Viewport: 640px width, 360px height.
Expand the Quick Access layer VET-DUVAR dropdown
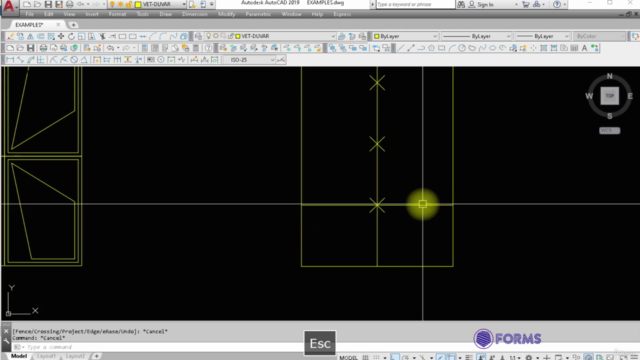click(x=184, y=4)
